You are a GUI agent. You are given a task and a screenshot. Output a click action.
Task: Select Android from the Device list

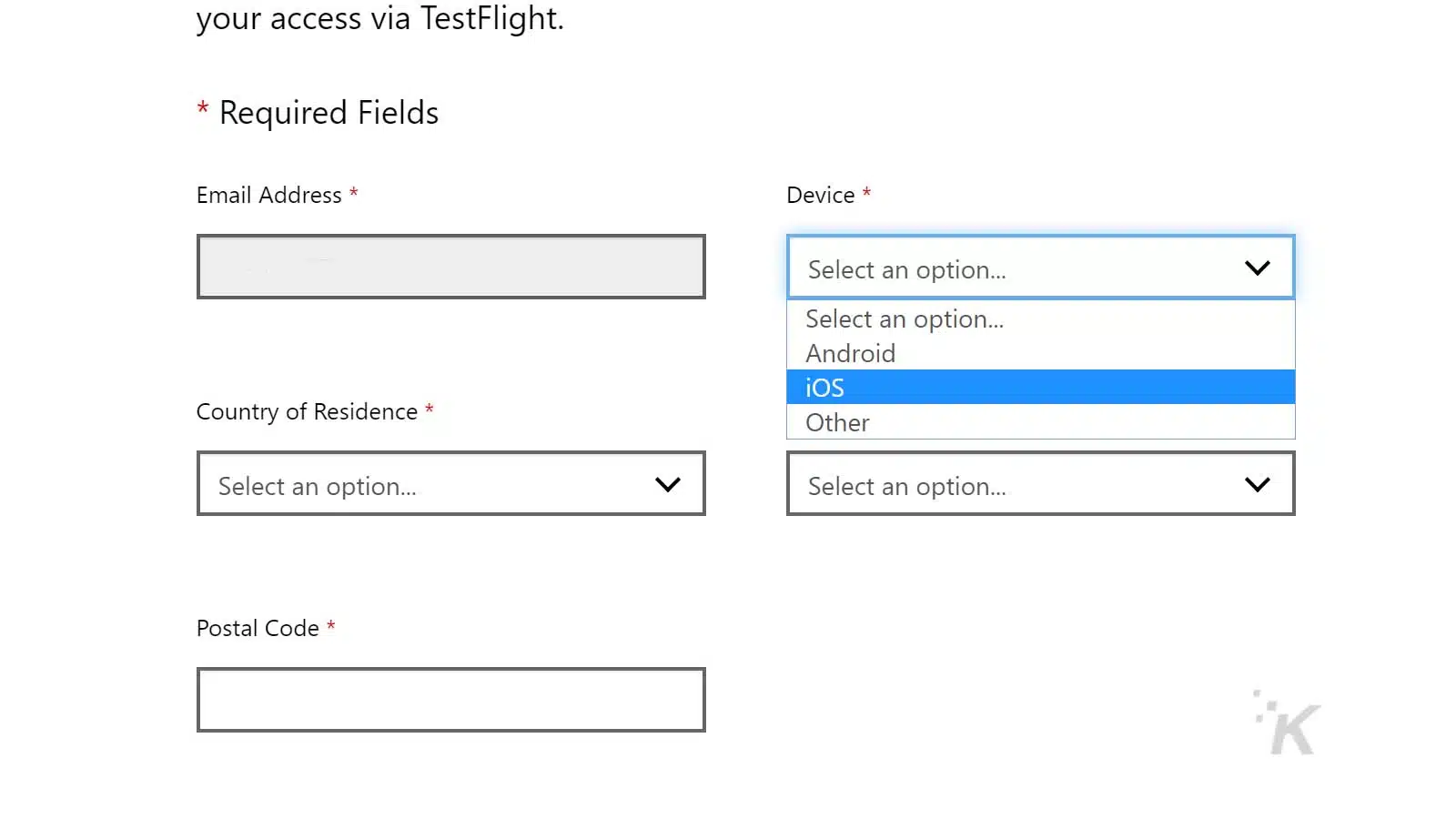click(851, 353)
